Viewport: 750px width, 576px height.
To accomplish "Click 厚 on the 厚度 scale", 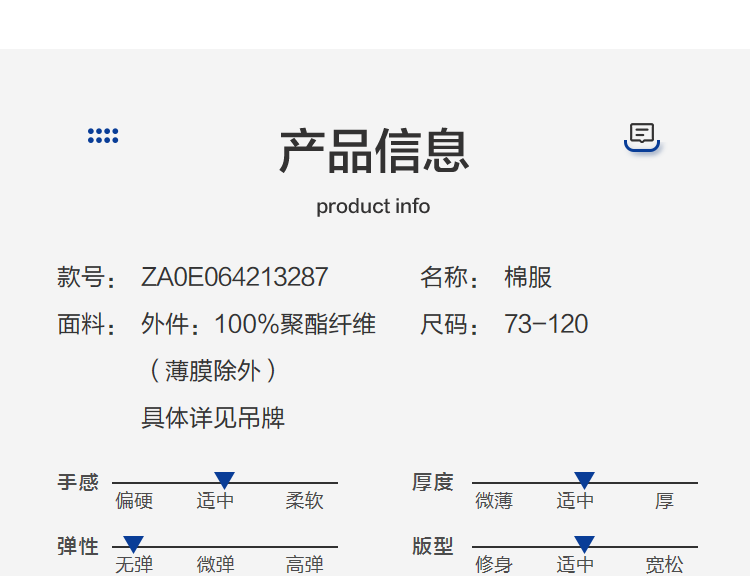I will click(x=664, y=501).
